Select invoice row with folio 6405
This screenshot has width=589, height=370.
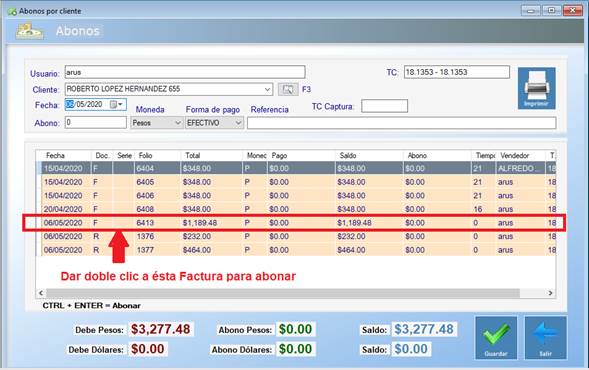coord(296,182)
